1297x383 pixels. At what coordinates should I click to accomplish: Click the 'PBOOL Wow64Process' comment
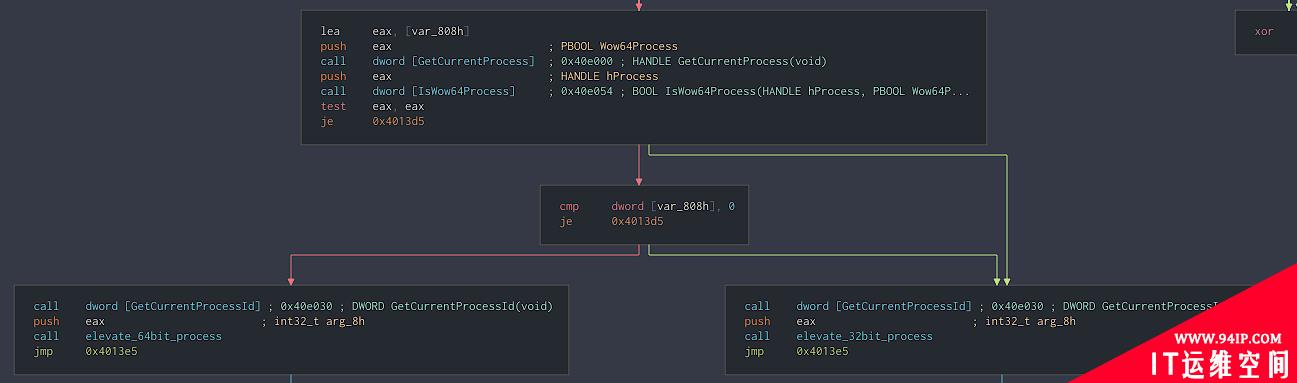click(x=618, y=46)
